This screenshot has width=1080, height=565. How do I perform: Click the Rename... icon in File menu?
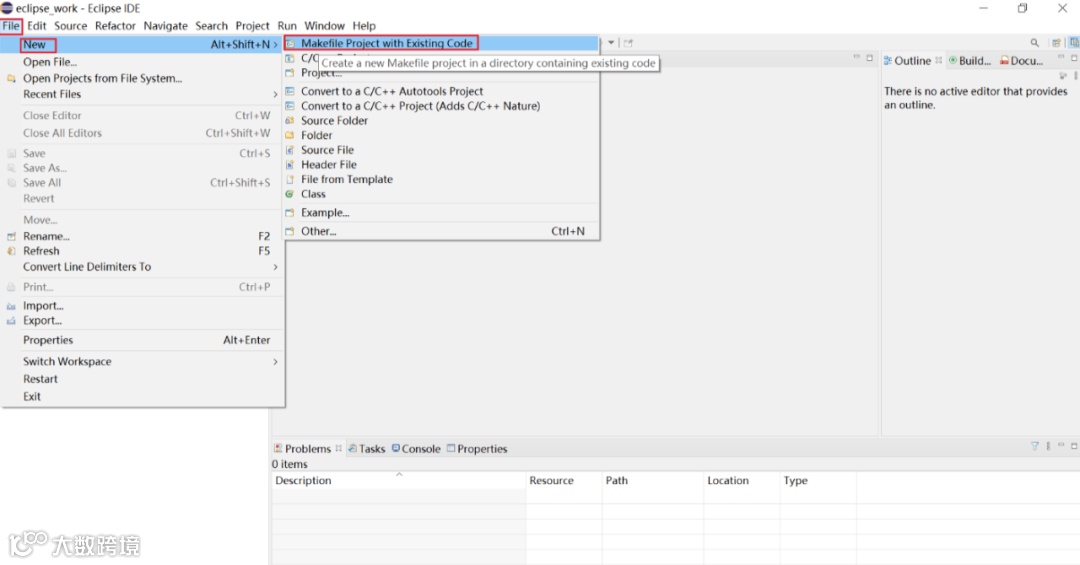point(11,236)
